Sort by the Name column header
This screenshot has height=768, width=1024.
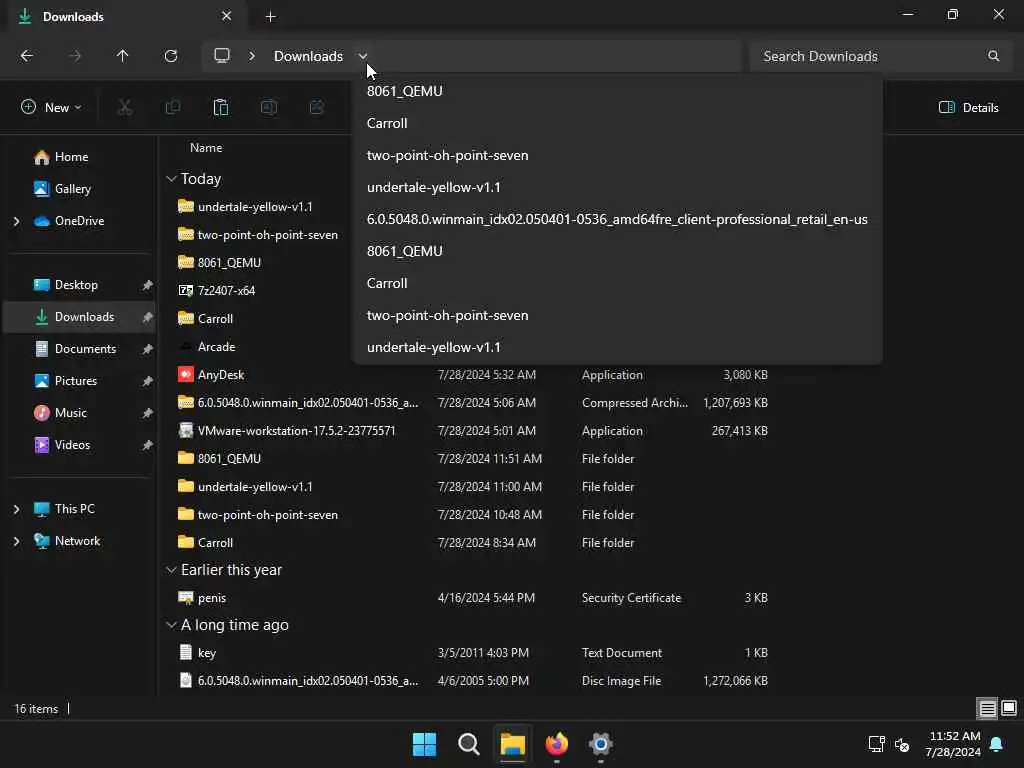click(206, 148)
